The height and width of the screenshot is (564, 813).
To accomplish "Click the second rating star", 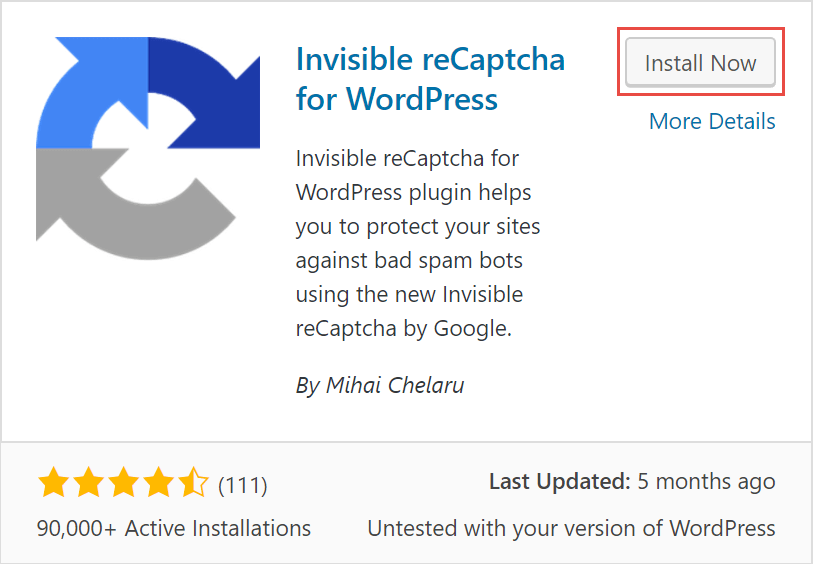I will [x=89, y=482].
